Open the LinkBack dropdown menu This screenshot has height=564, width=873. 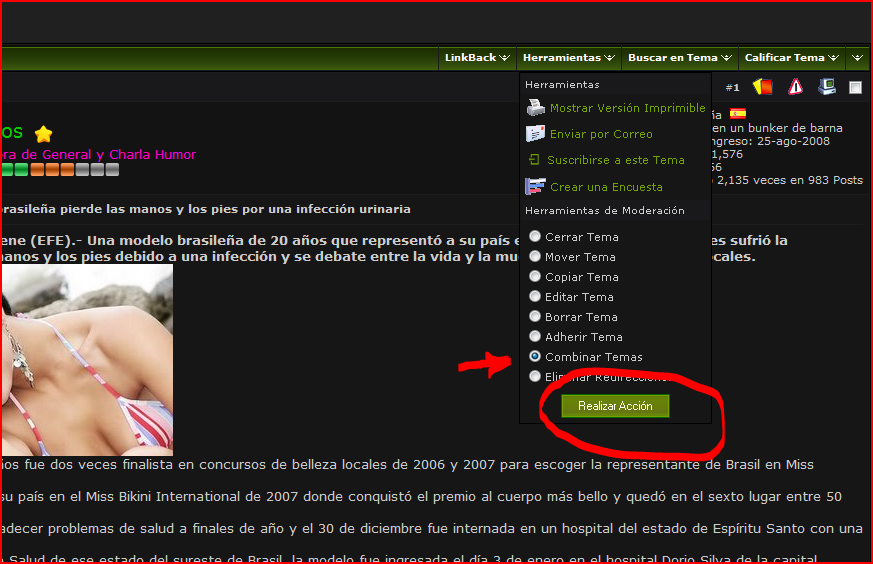pos(477,58)
